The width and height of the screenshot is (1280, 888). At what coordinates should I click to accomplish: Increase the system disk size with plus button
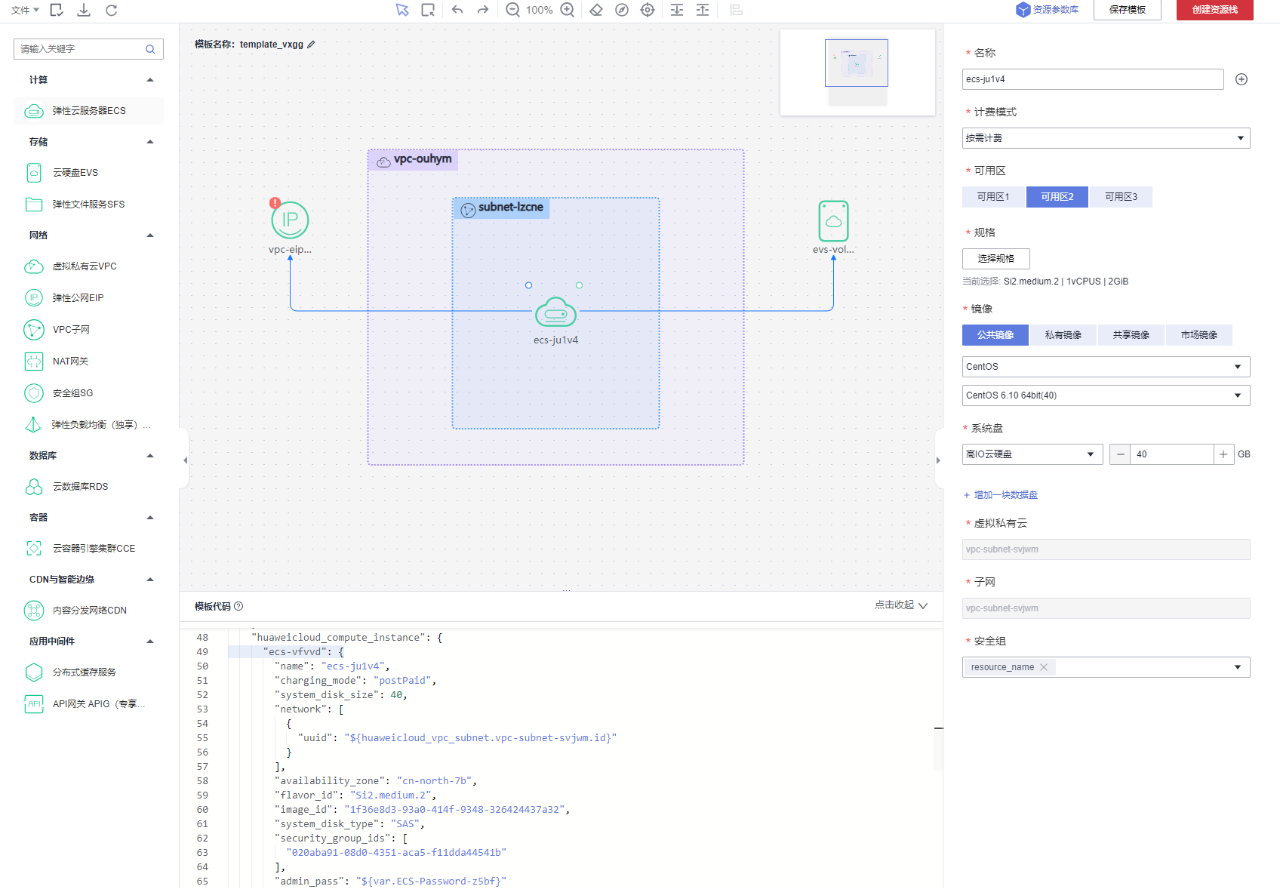coord(1223,454)
